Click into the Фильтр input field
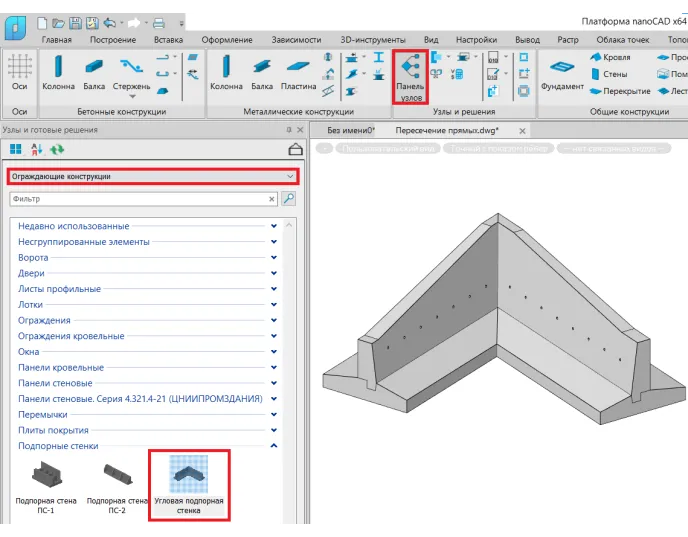The image size is (688, 537). pos(139,199)
